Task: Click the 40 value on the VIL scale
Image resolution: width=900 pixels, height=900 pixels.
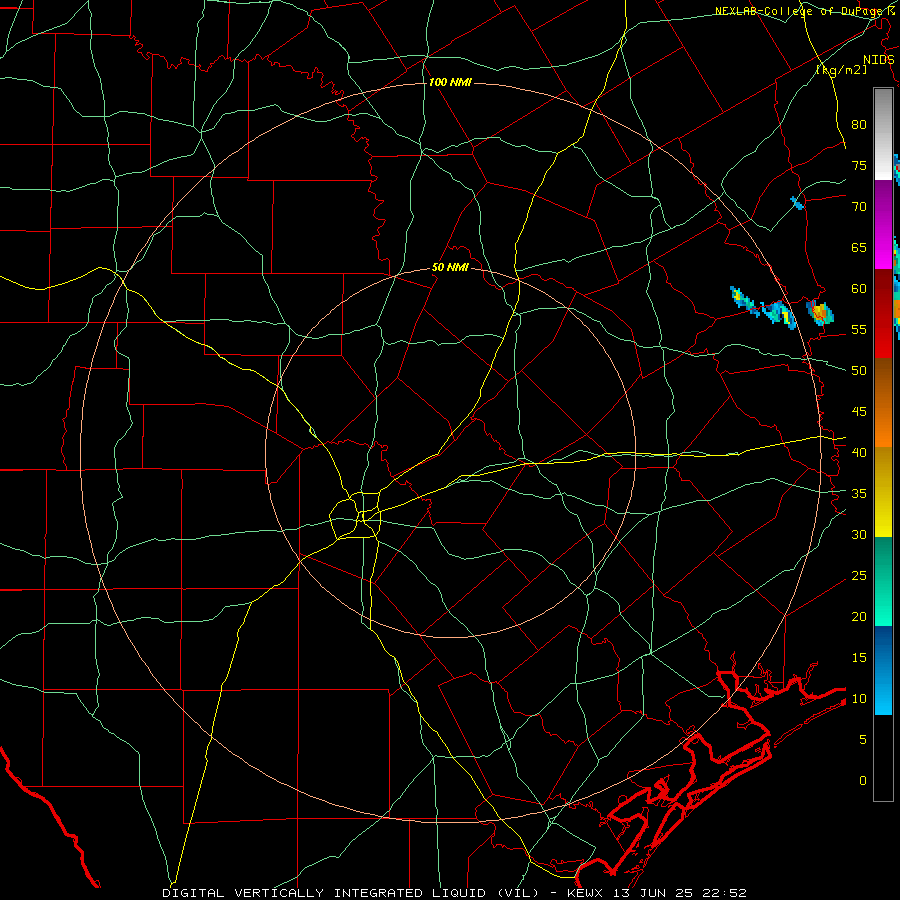Action: click(x=859, y=452)
